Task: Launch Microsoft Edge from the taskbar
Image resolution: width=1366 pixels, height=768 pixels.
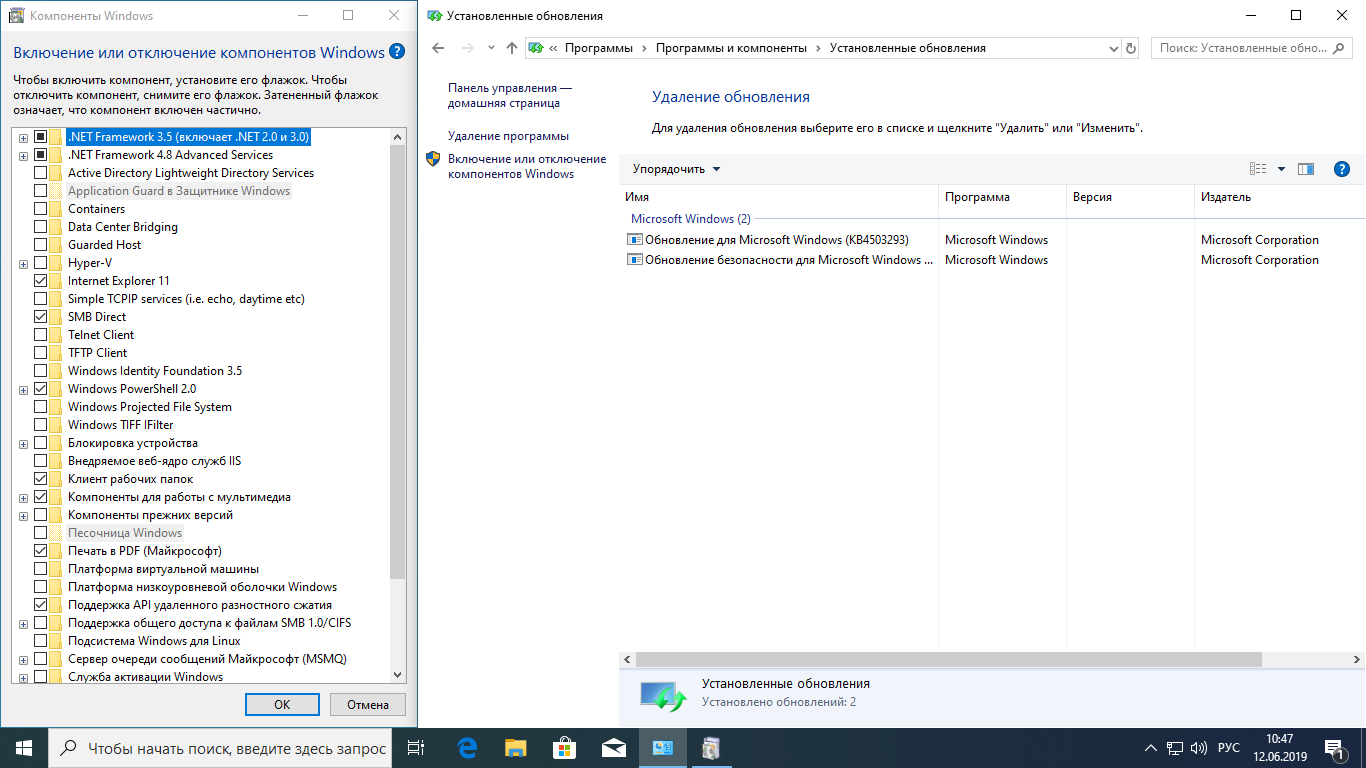Action: click(x=467, y=748)
